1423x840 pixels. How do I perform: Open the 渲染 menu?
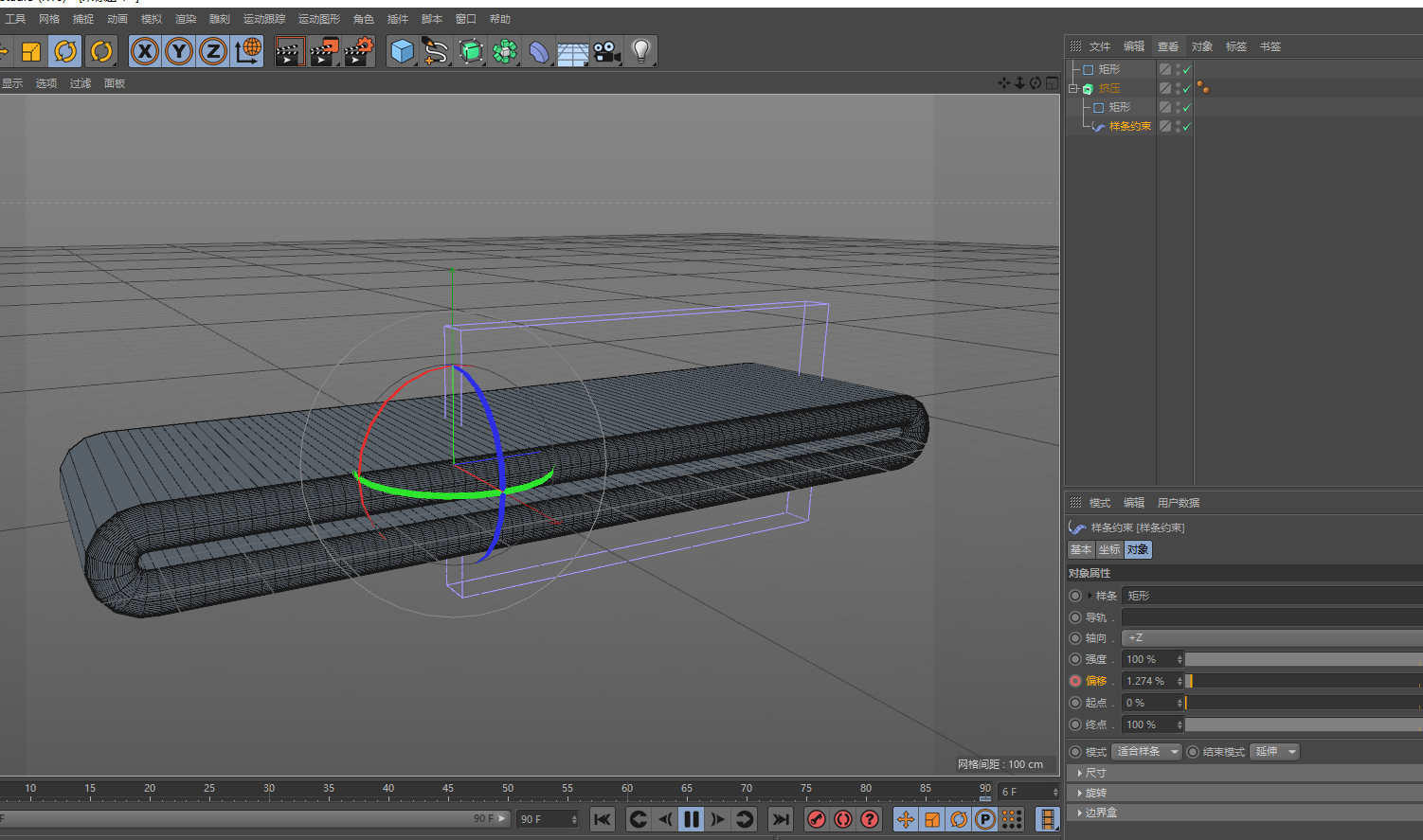[x=186, y=19]
